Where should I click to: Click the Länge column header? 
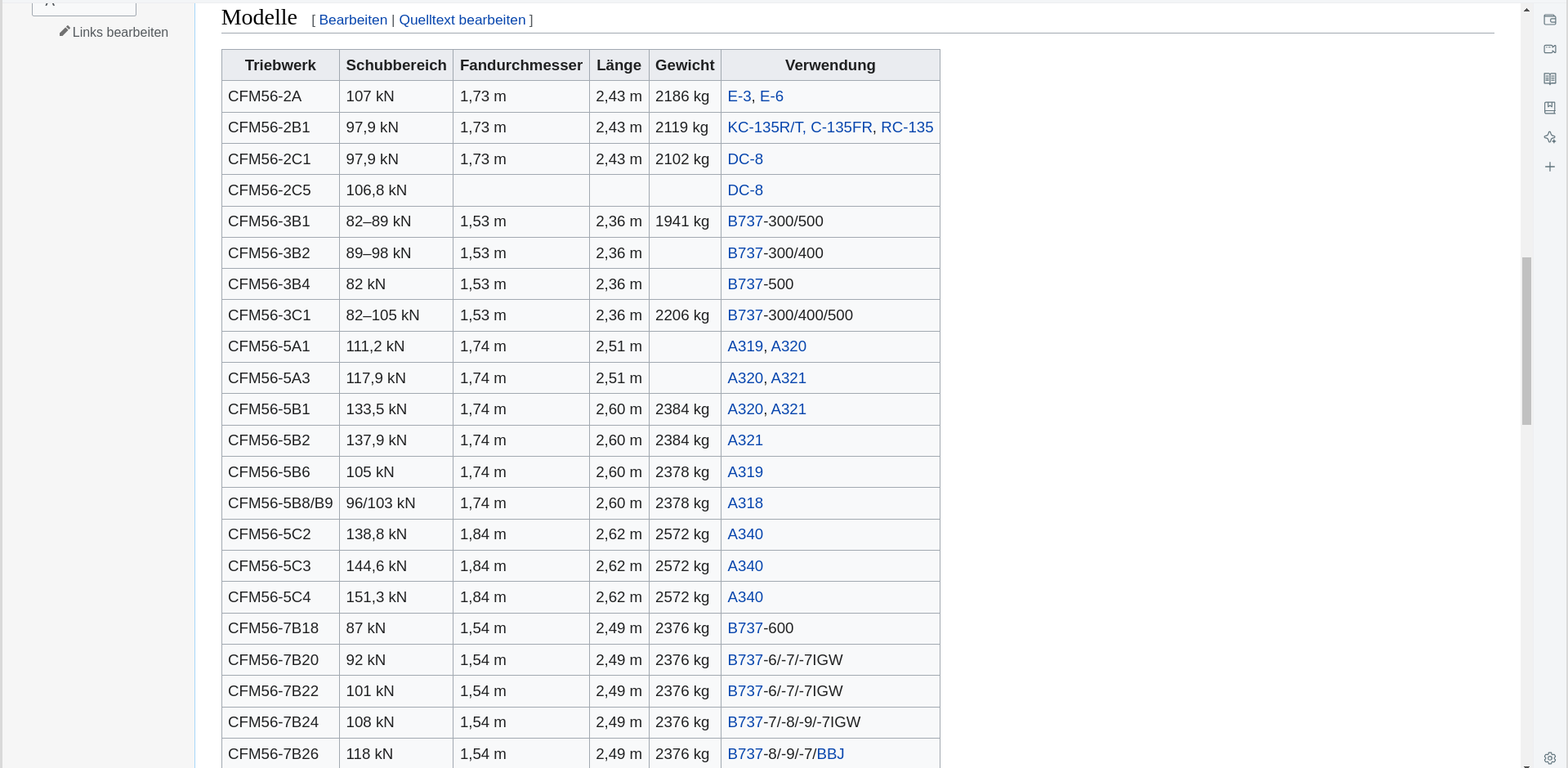tap(619, 65)
